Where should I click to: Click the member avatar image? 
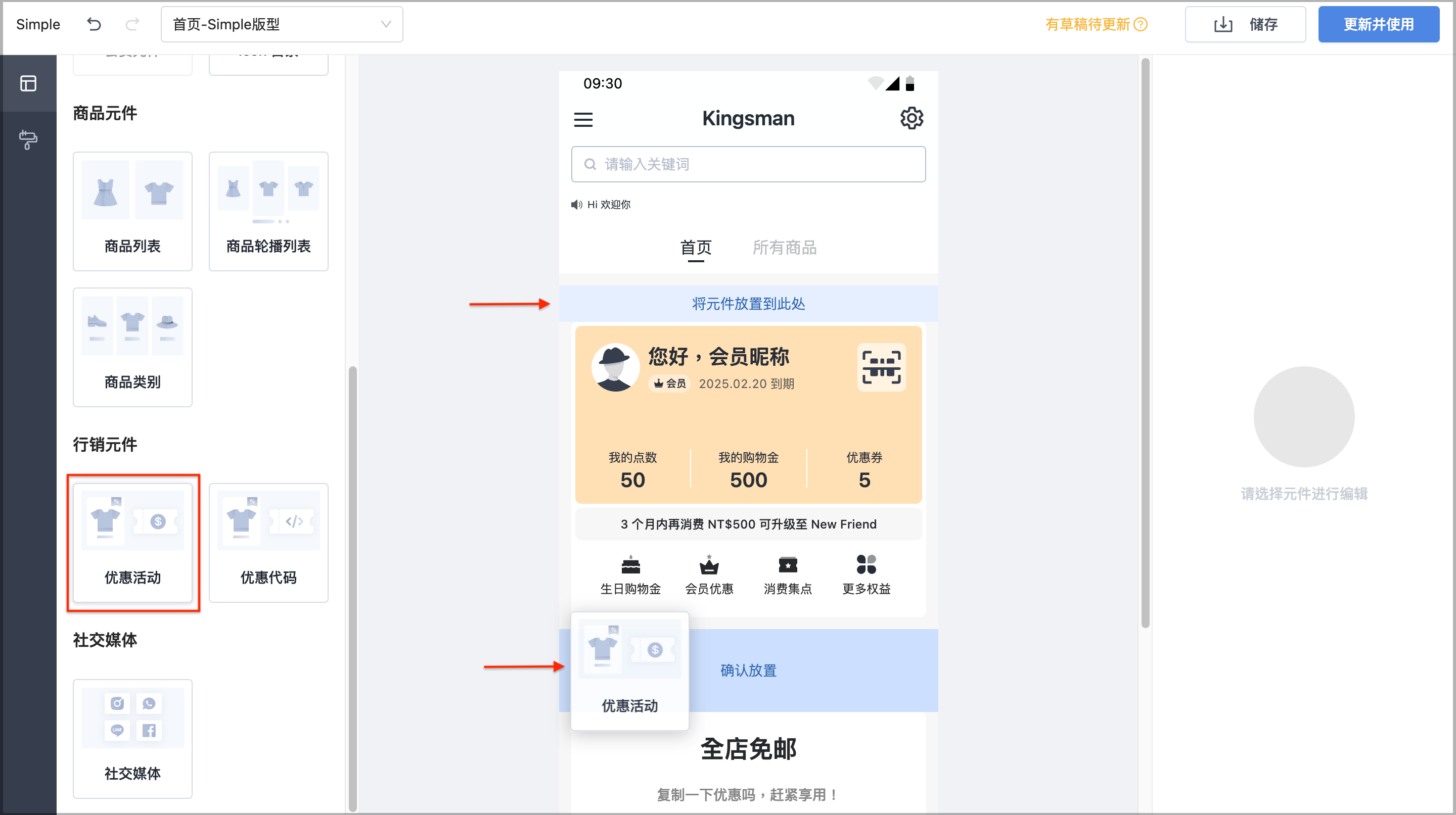tap(616, 367)
